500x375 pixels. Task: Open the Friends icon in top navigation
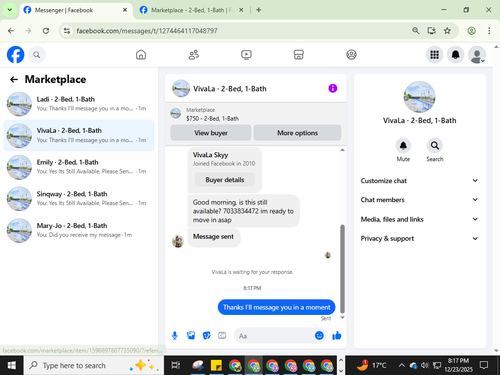194,55
